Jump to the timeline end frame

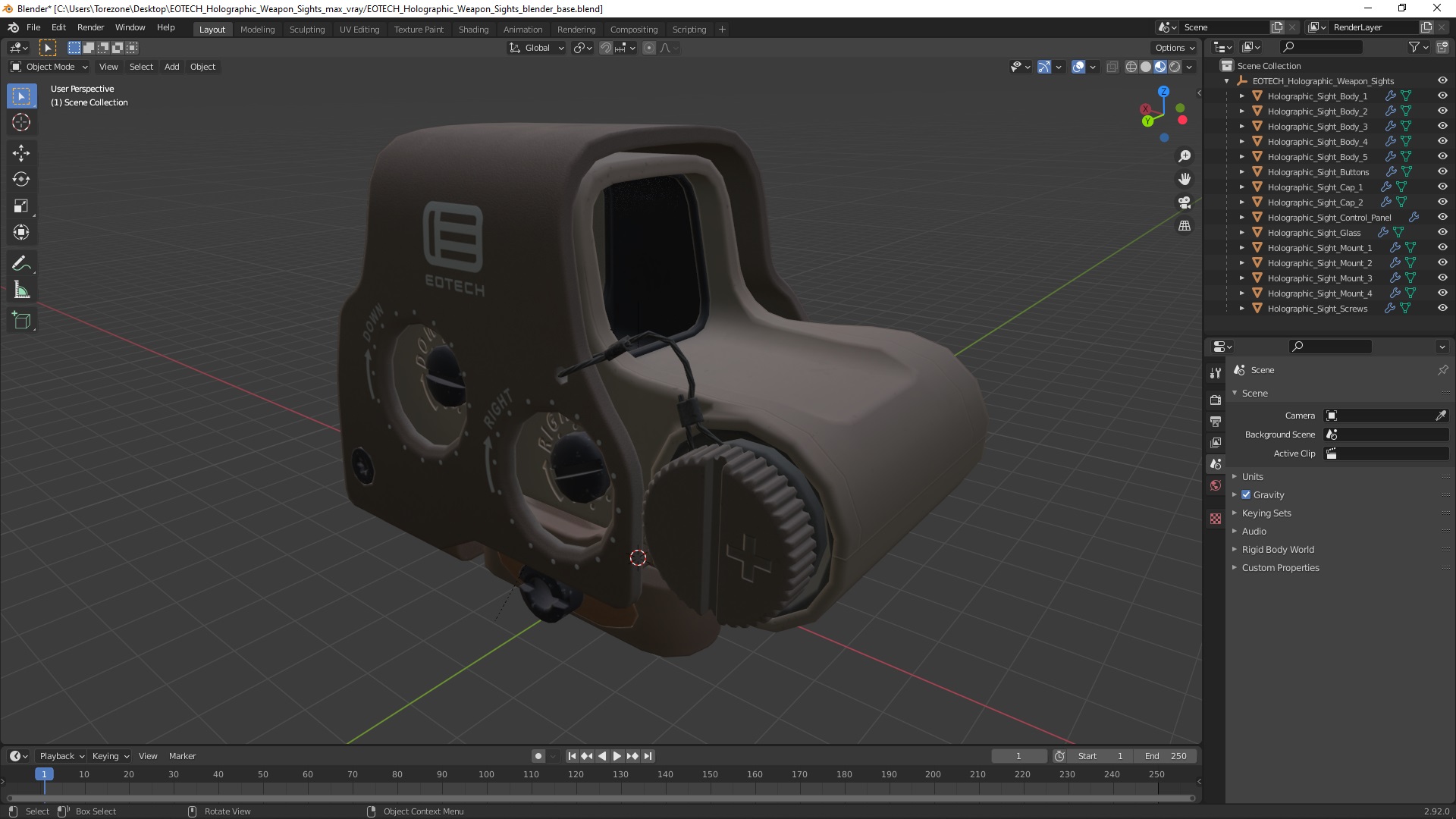coord(648,756)
